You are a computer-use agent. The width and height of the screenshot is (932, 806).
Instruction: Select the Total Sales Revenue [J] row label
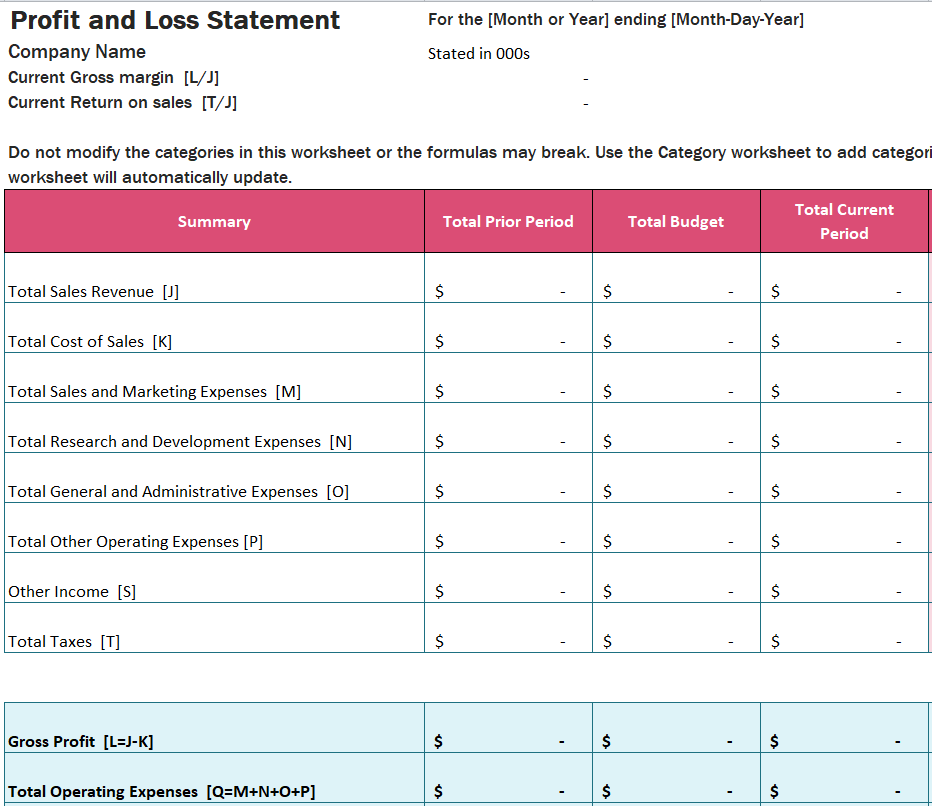(94, 291)
